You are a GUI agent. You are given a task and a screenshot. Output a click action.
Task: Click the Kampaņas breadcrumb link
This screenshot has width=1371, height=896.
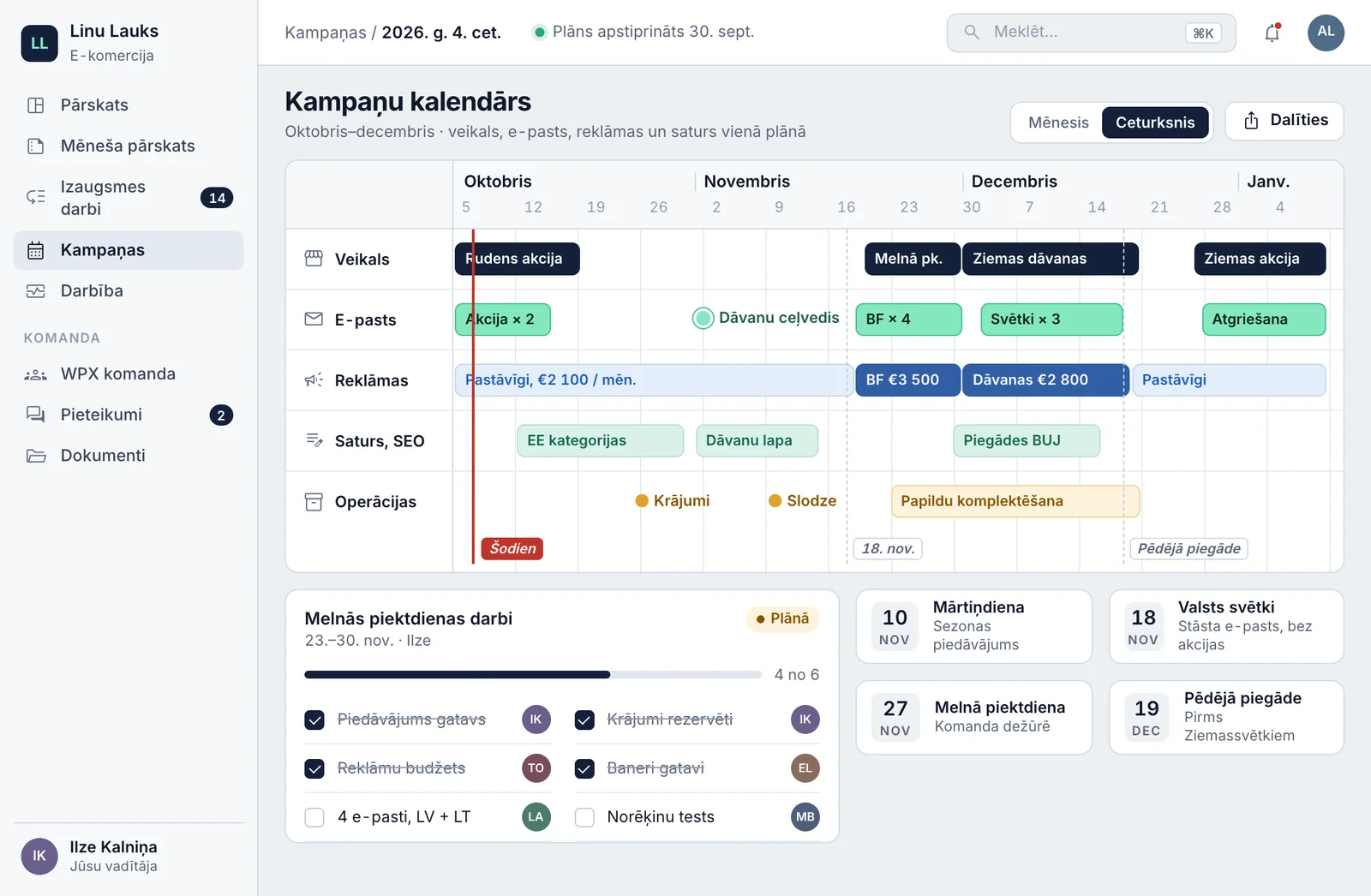click(326, 33)
